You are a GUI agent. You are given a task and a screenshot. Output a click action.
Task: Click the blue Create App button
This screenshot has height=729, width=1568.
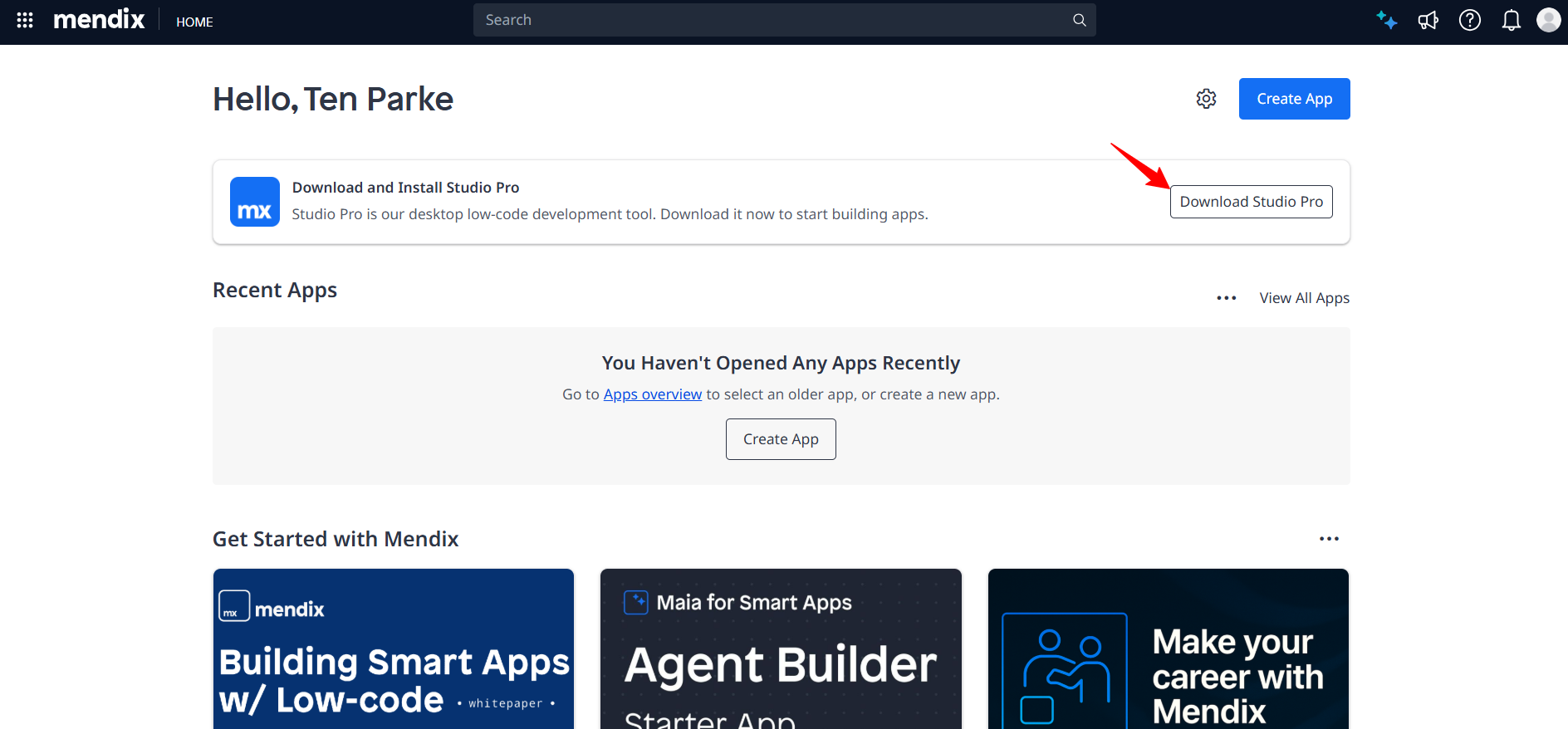(1294, 99)
